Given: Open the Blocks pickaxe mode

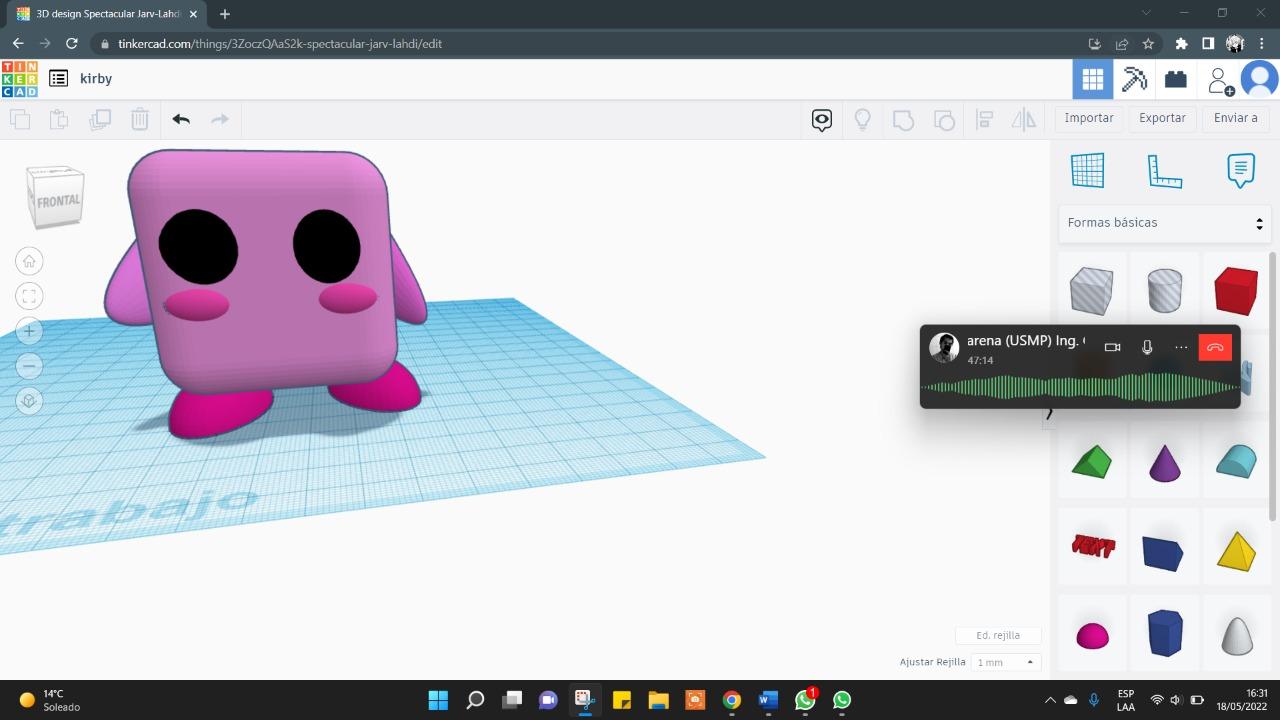Looking at the screenshot, I should (x=1134, y=79).
